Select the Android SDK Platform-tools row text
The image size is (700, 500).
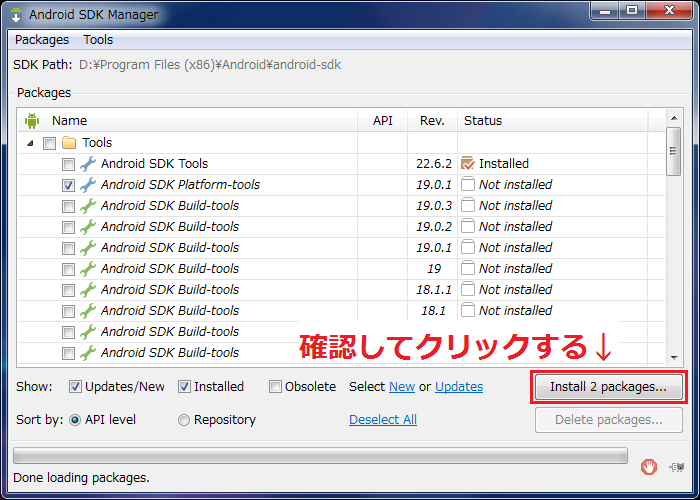coord(180,185)
